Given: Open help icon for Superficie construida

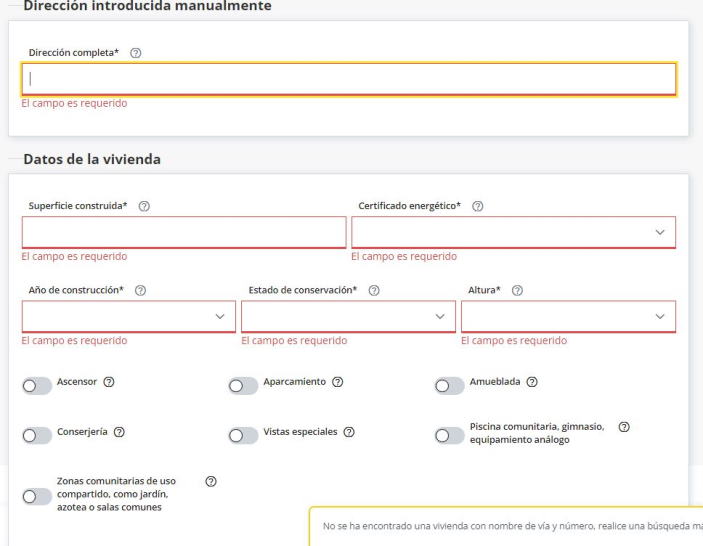Looking at the screenshot, I should coord(144,206).
